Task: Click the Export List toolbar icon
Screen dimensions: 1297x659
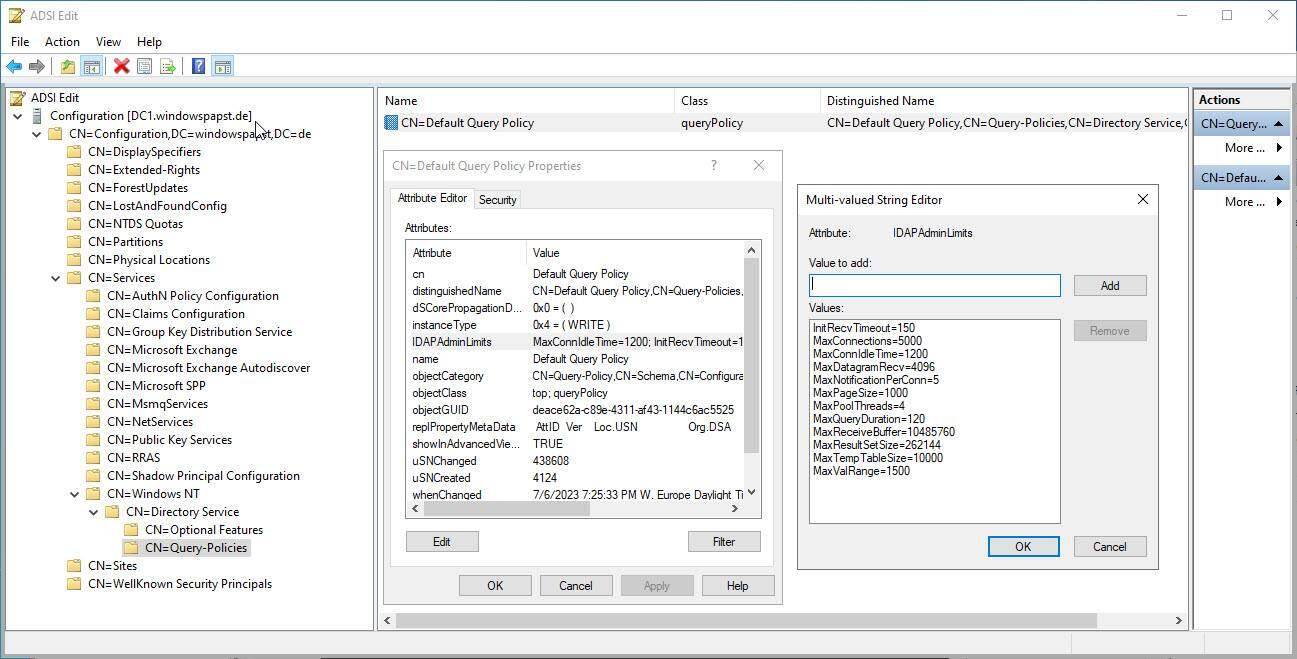Action: pyautogui.click(x=167, y=67)
